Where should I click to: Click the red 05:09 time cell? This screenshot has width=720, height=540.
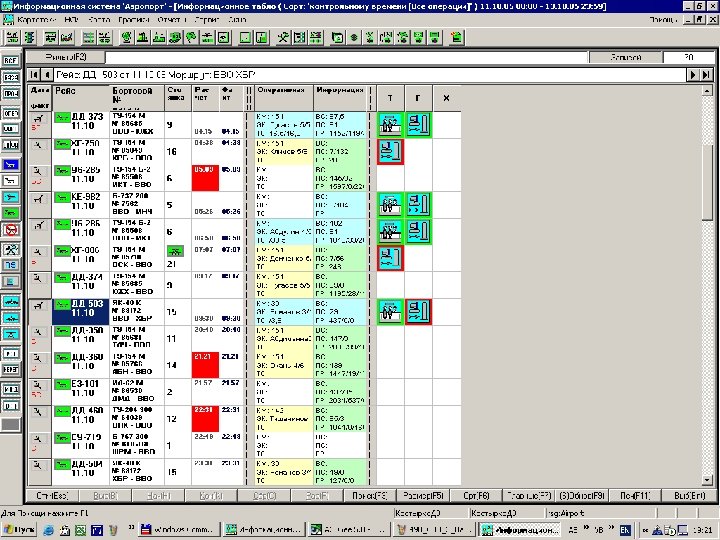tap(205, 178)
